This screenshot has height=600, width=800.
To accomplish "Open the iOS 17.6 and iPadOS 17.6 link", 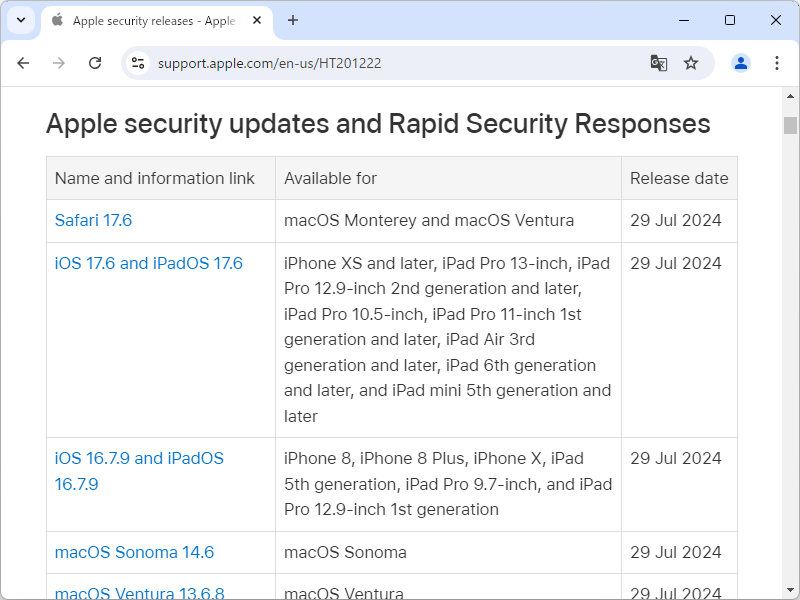I will click(x=148, y=263).
